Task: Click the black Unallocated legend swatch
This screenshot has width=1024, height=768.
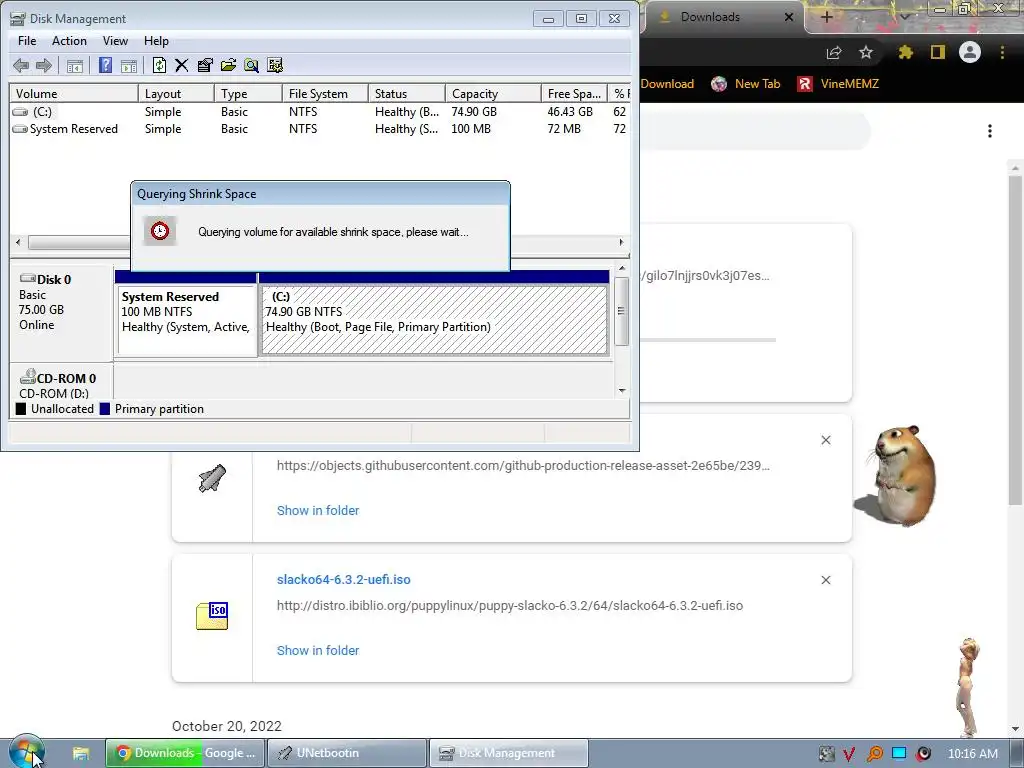Action: click(21, 409)
